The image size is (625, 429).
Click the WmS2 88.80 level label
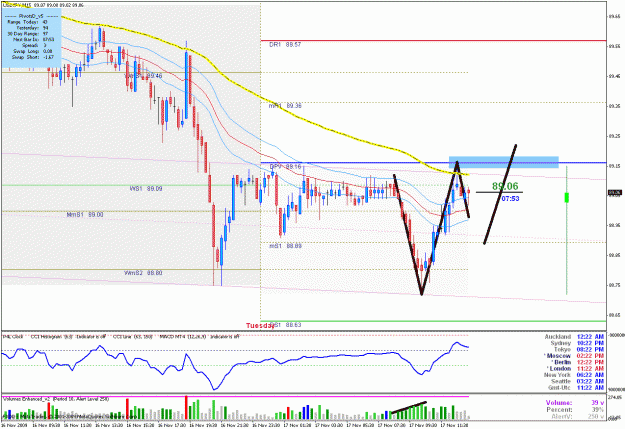click(143, 273)
